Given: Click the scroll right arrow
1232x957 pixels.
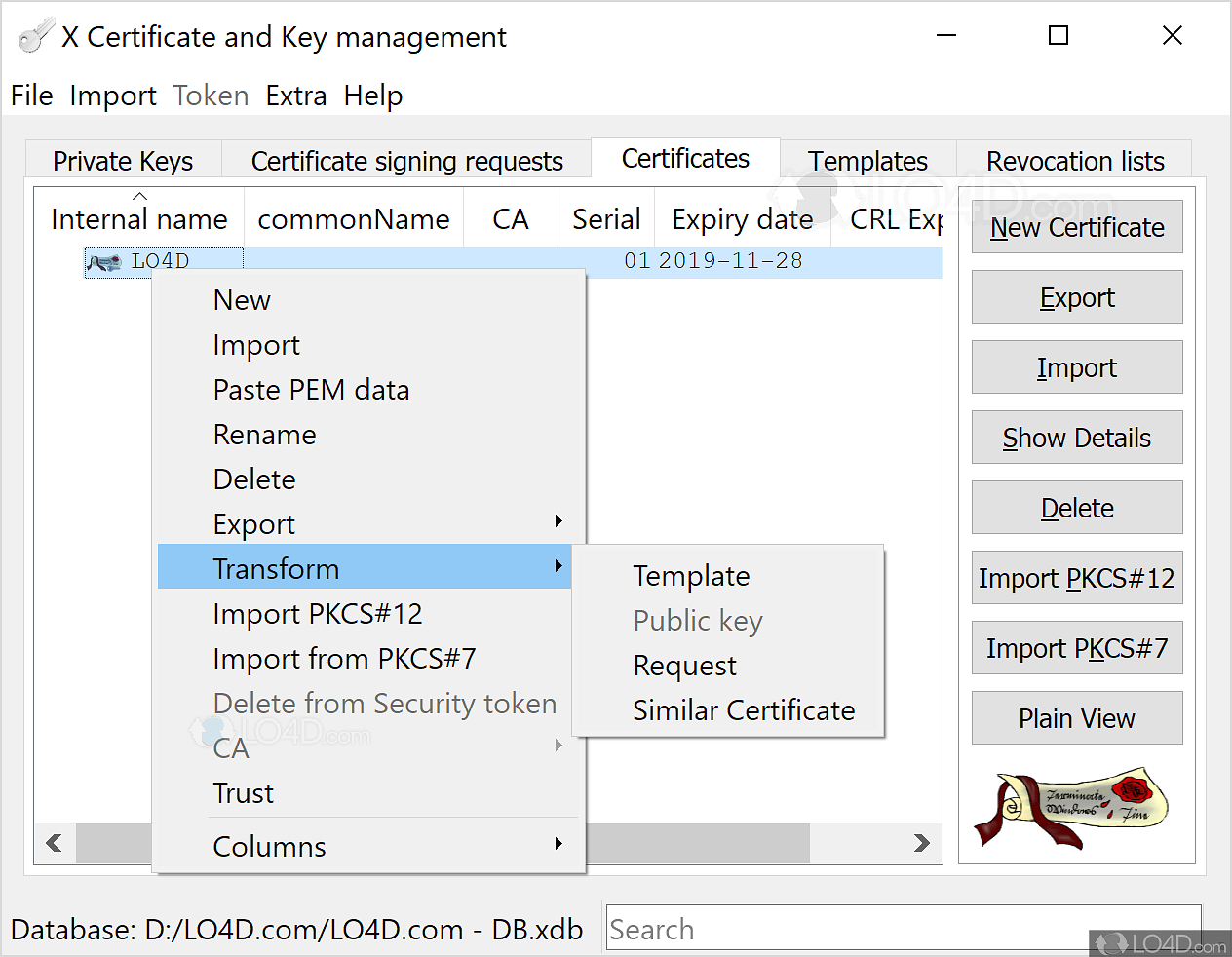Looking at the screenshot, I should coord(921,843).
